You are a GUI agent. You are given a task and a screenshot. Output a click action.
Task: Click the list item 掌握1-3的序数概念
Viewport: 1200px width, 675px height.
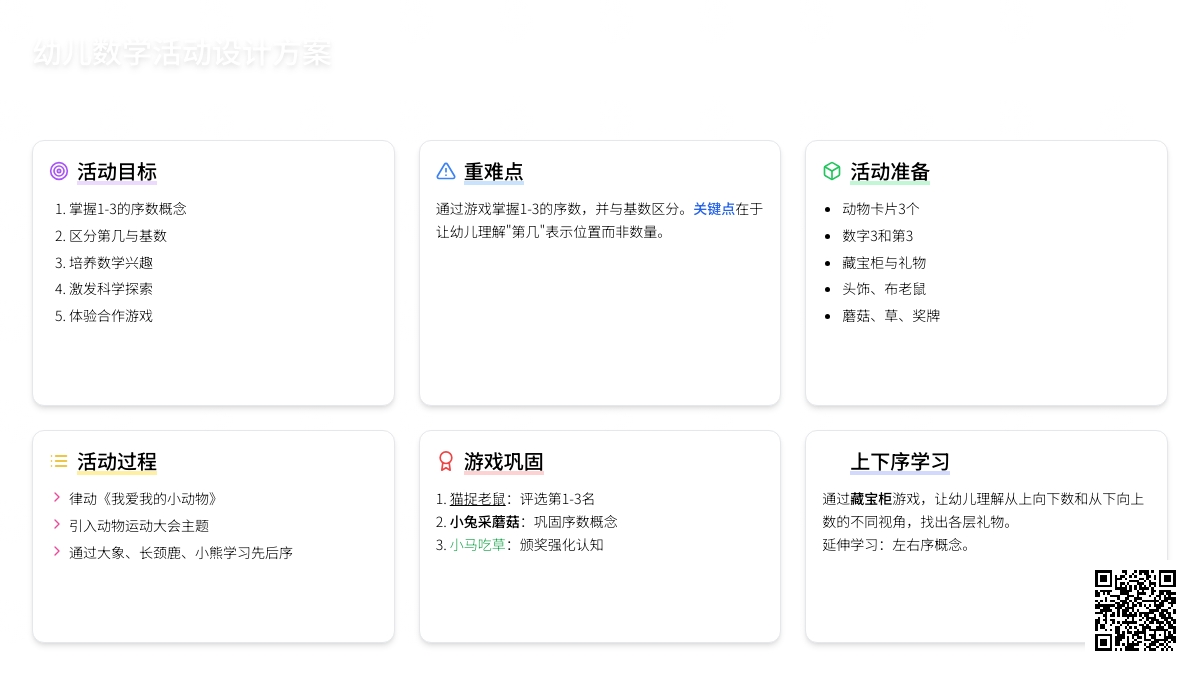coord(128,209)
